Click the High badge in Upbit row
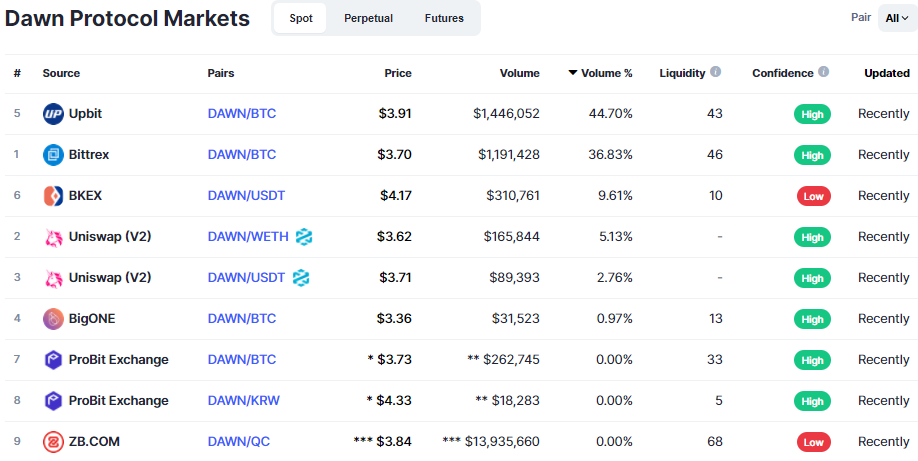This screenshot has width=918, height=461. 812,114
